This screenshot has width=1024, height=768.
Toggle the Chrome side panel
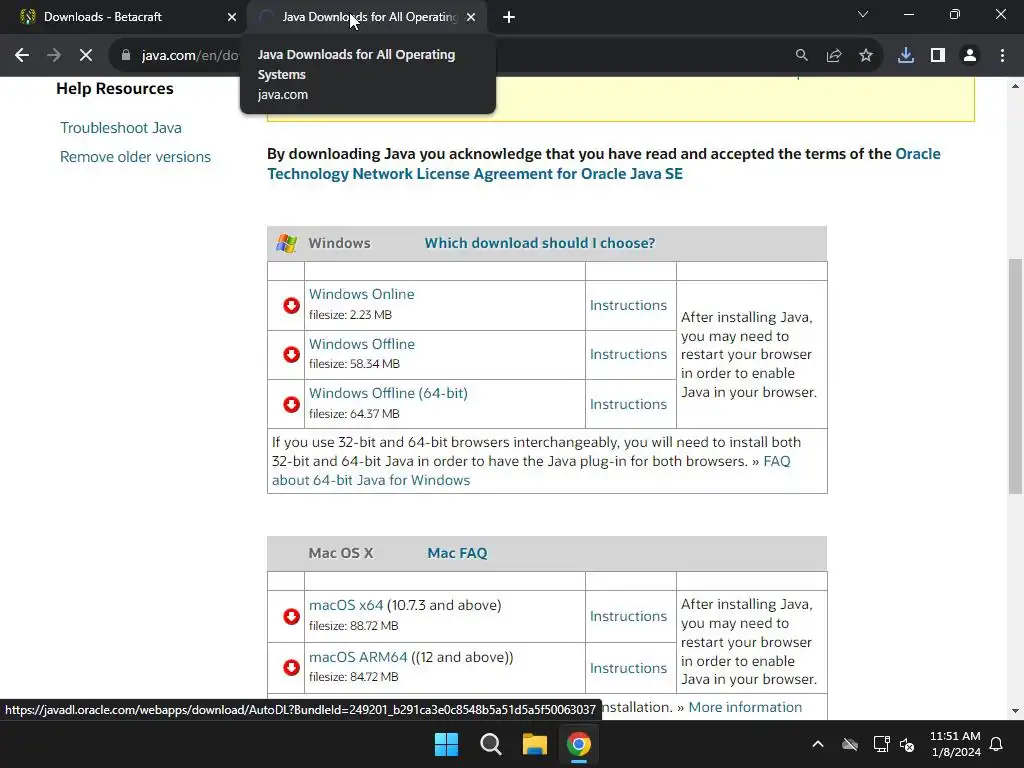point(938,56)
